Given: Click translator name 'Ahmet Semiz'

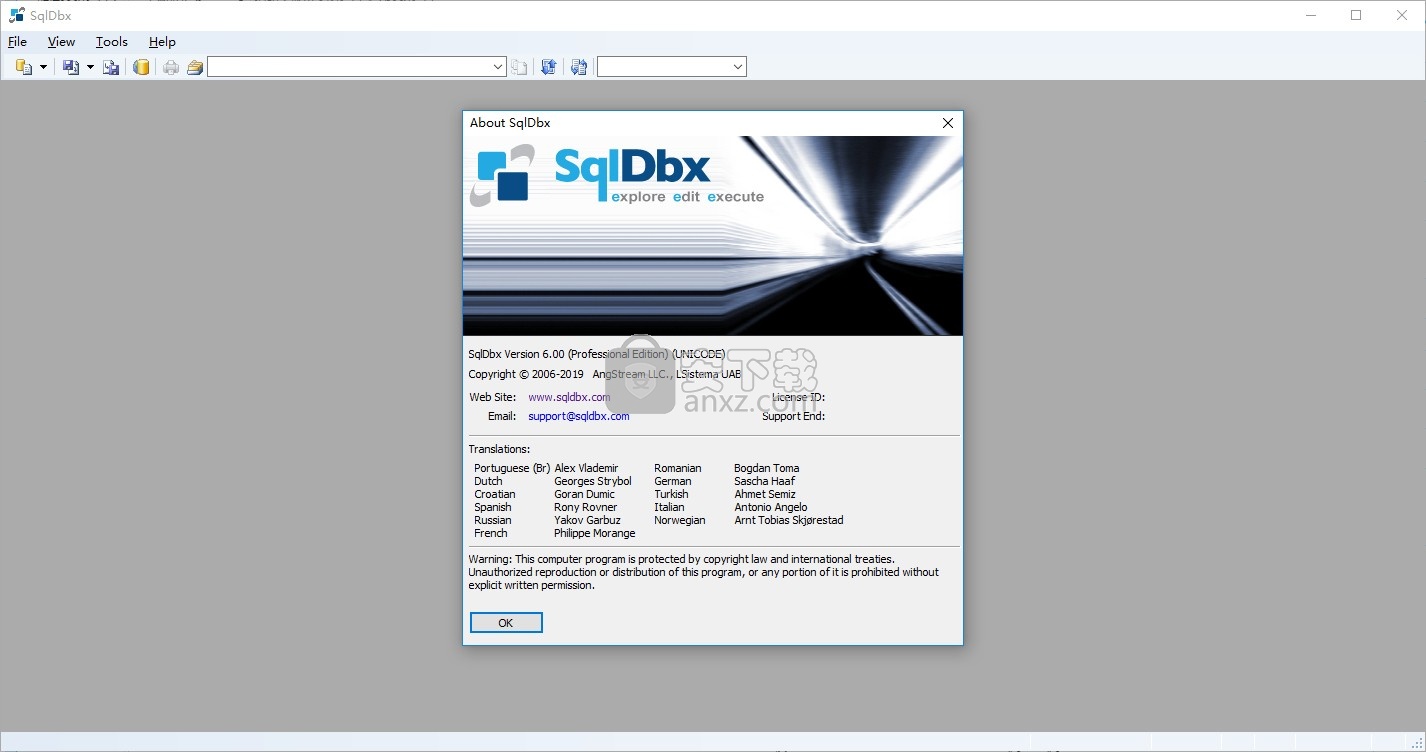Looking at the screenshot, I should [x=765, y=494].
